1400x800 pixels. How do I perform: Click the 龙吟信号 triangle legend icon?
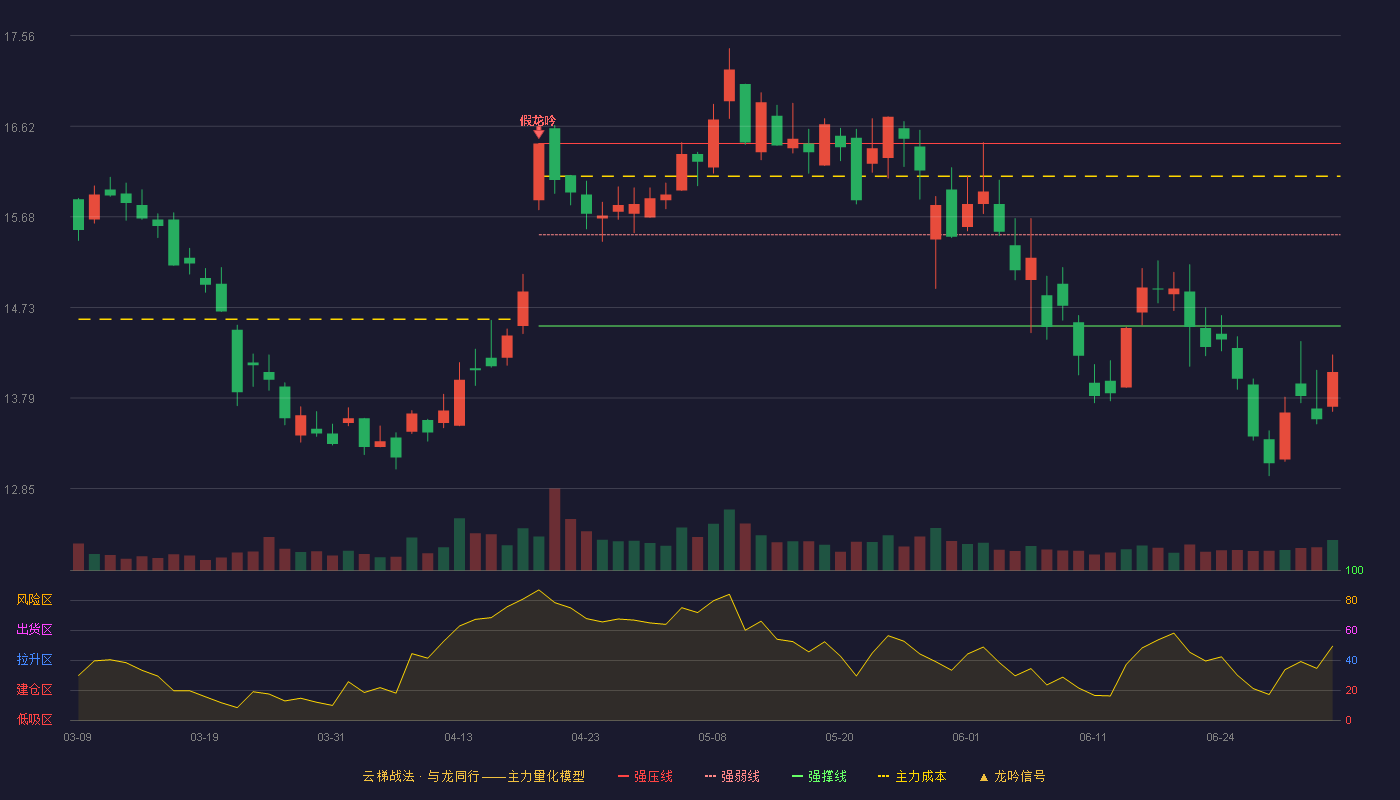tap(983, 776)
